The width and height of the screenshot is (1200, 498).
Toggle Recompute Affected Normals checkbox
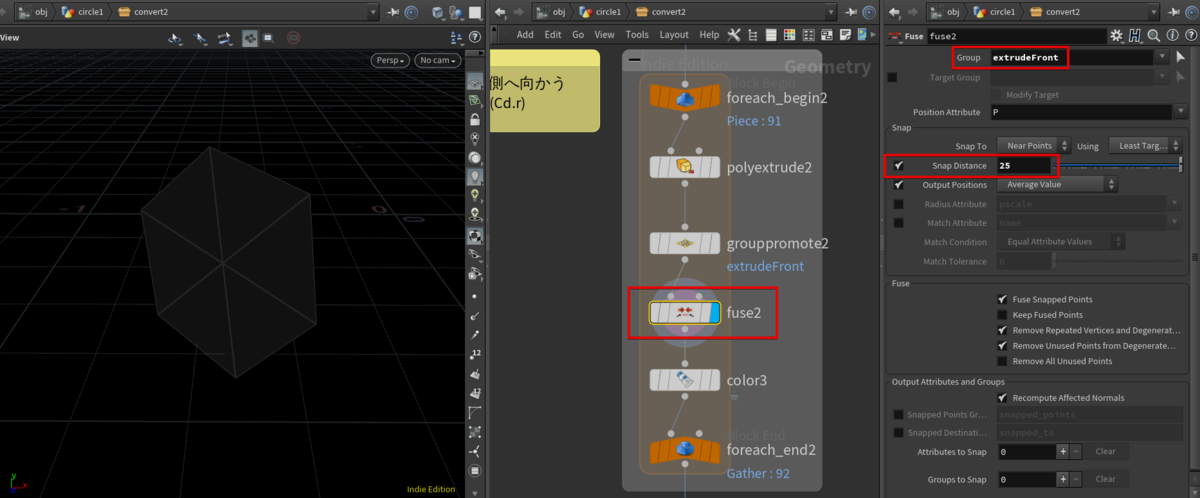tap(1002, 397)
